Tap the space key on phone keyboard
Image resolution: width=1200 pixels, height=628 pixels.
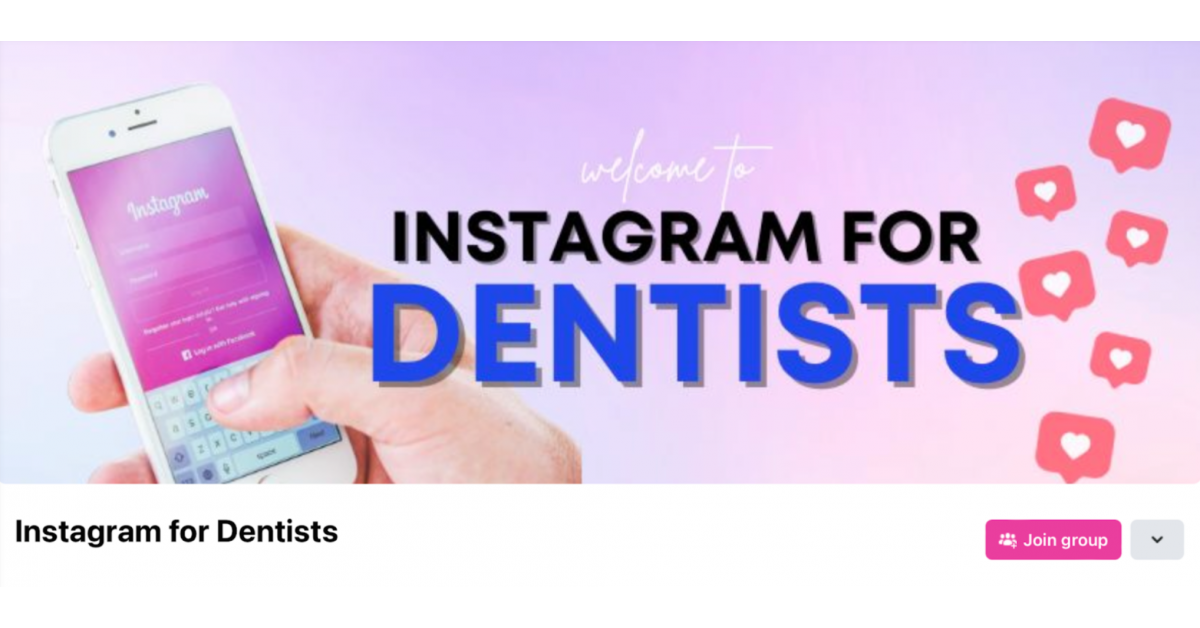pyautogui.click(x=266, y=452)
